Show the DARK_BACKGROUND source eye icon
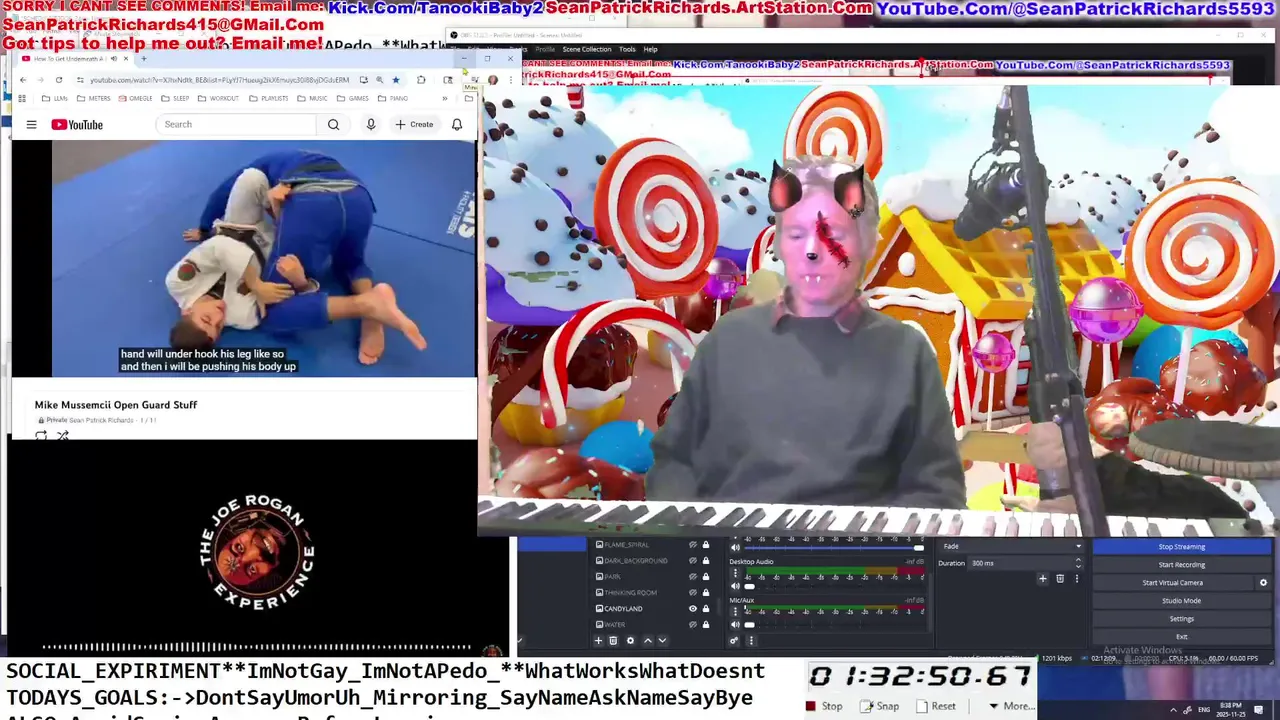The image size is (1280, 720). click(x=693, y=560)
